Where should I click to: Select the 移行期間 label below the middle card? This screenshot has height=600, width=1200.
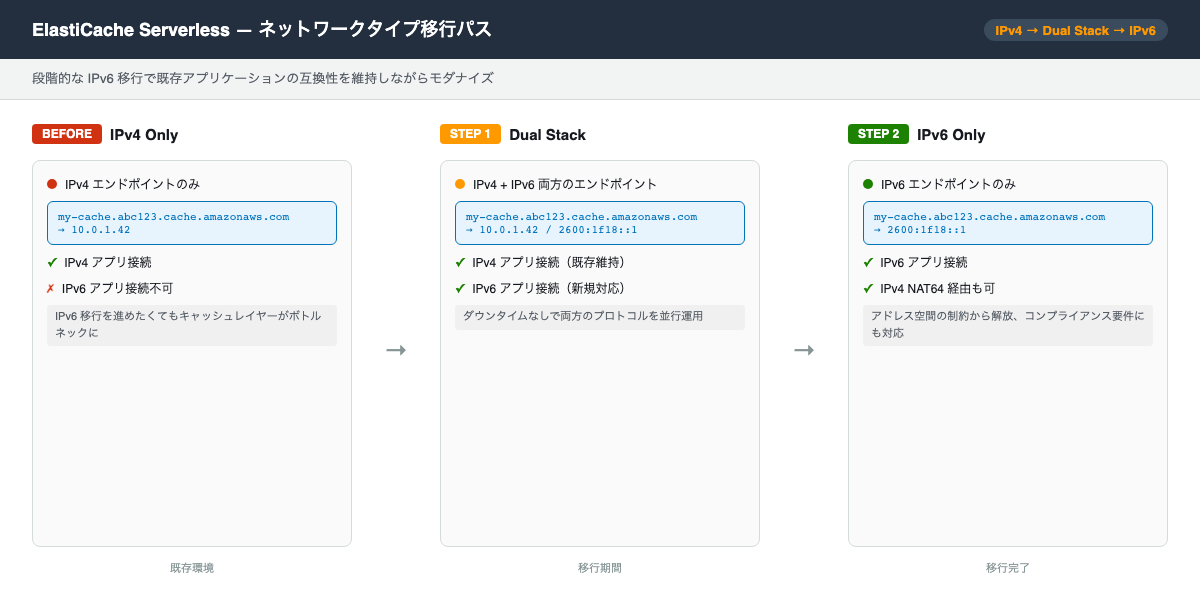tap(599, 567)
